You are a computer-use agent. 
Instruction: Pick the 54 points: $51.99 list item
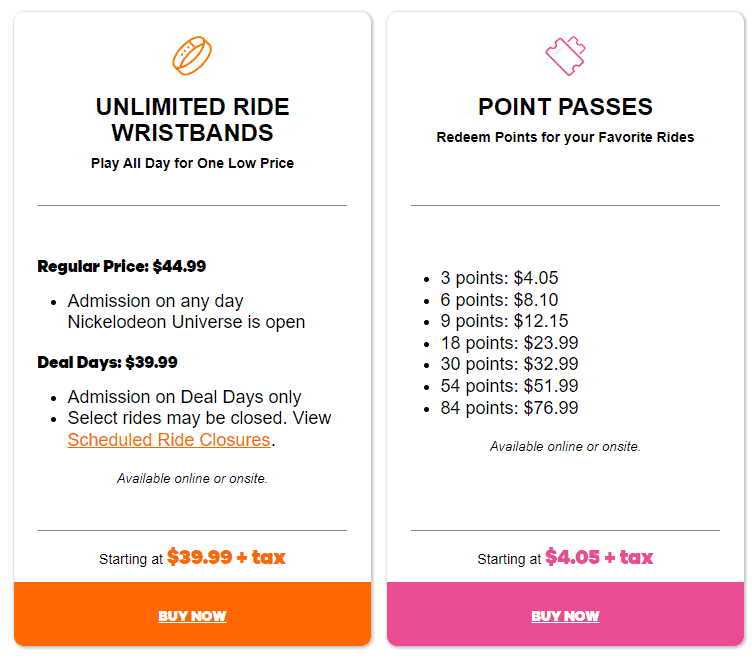(x=509, y=386)
